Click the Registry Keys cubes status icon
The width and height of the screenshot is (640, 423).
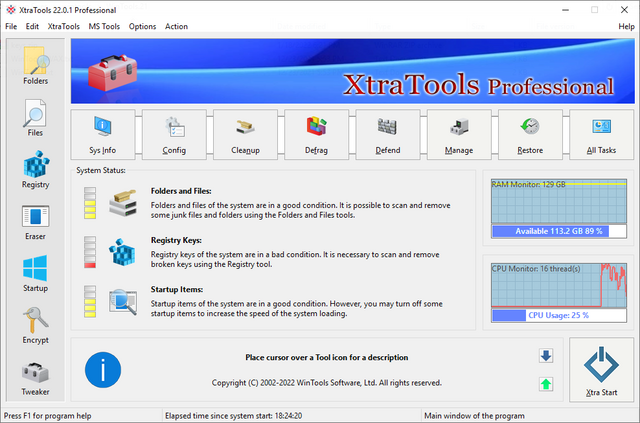122,252
